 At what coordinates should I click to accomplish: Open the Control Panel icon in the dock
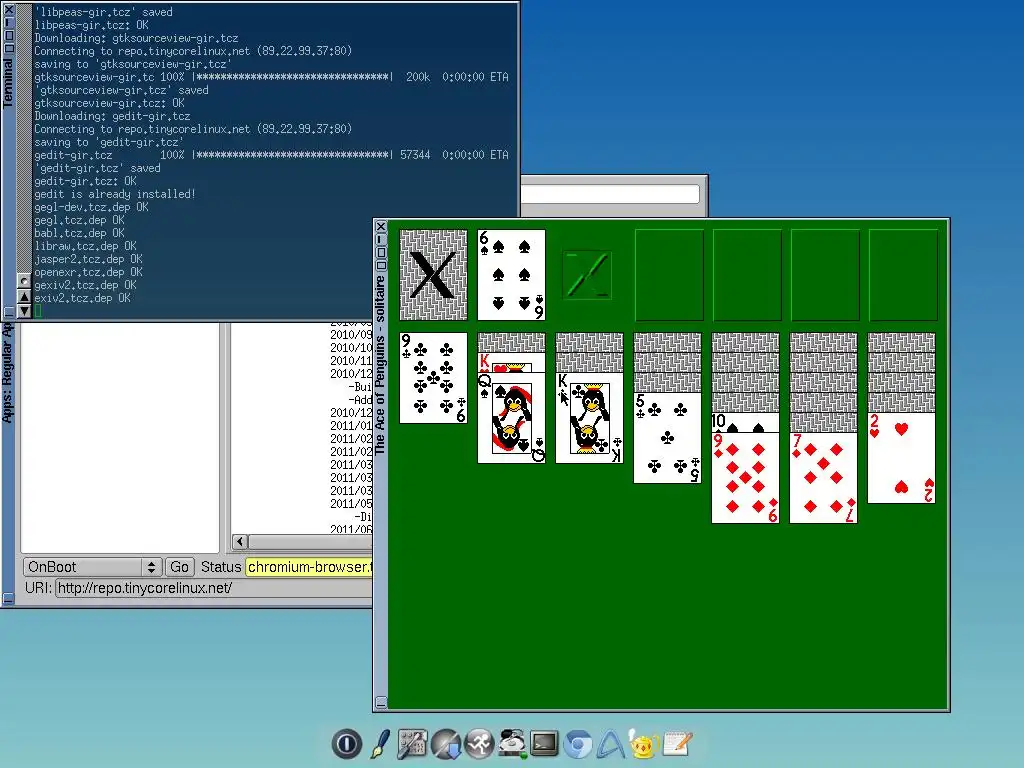412,744
